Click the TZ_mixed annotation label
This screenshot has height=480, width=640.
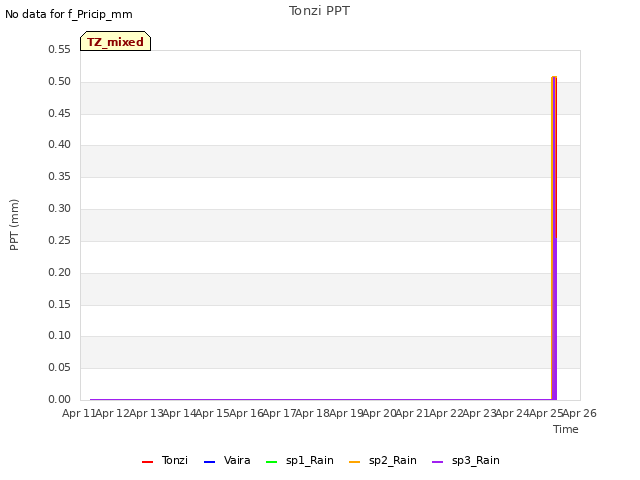click(116, 41)
